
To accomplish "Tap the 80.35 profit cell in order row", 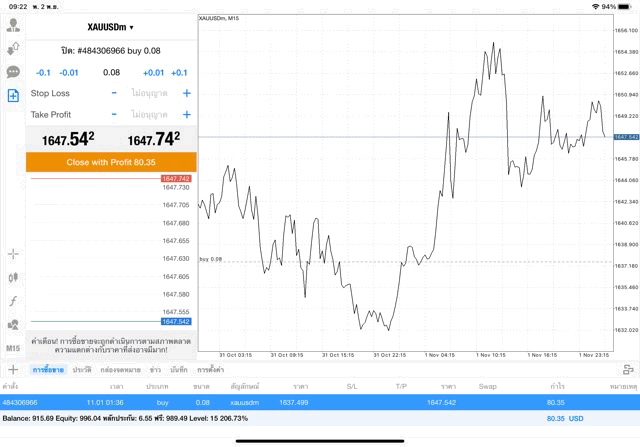I will (556, 403).
